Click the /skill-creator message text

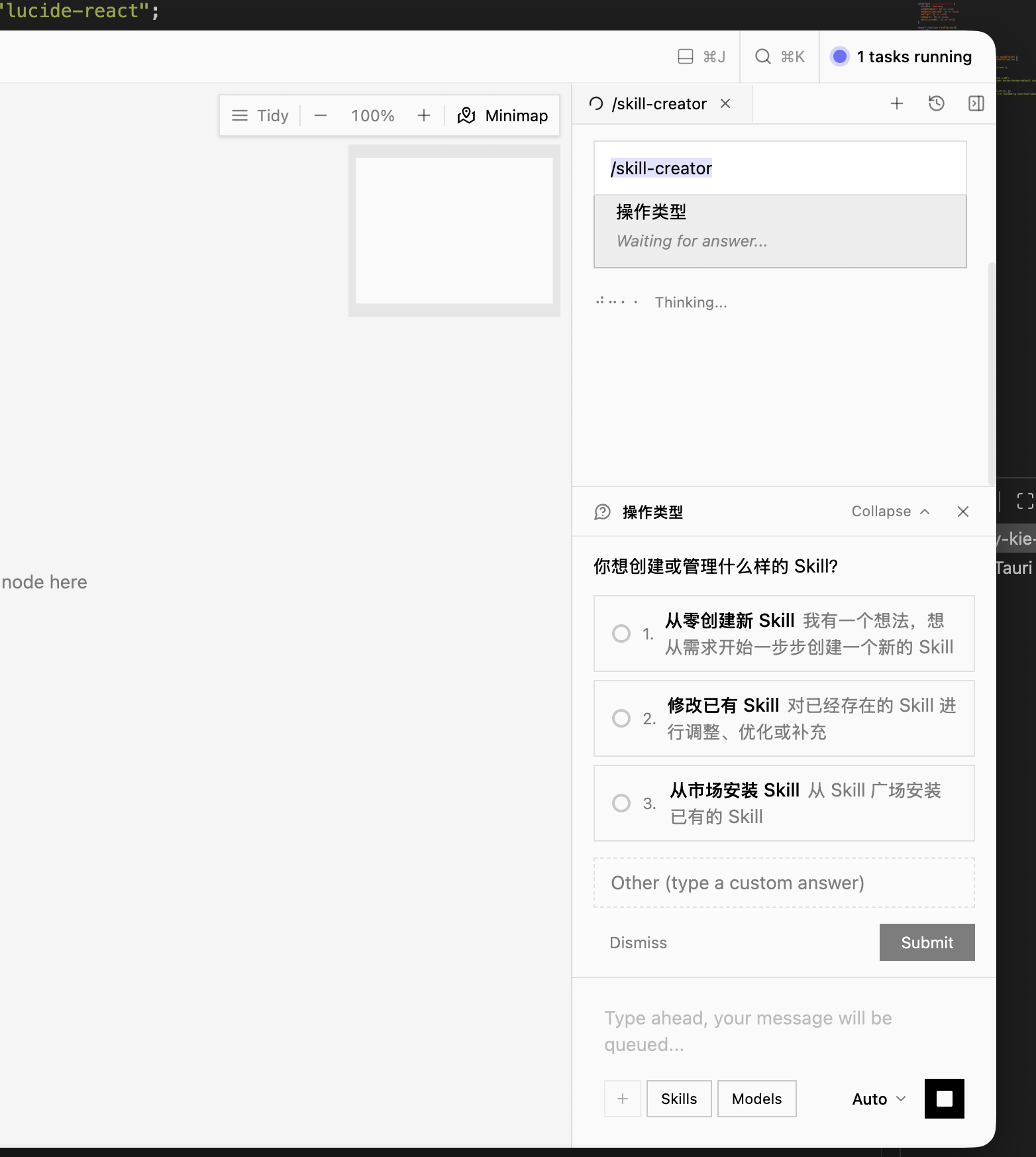[661, 168]
